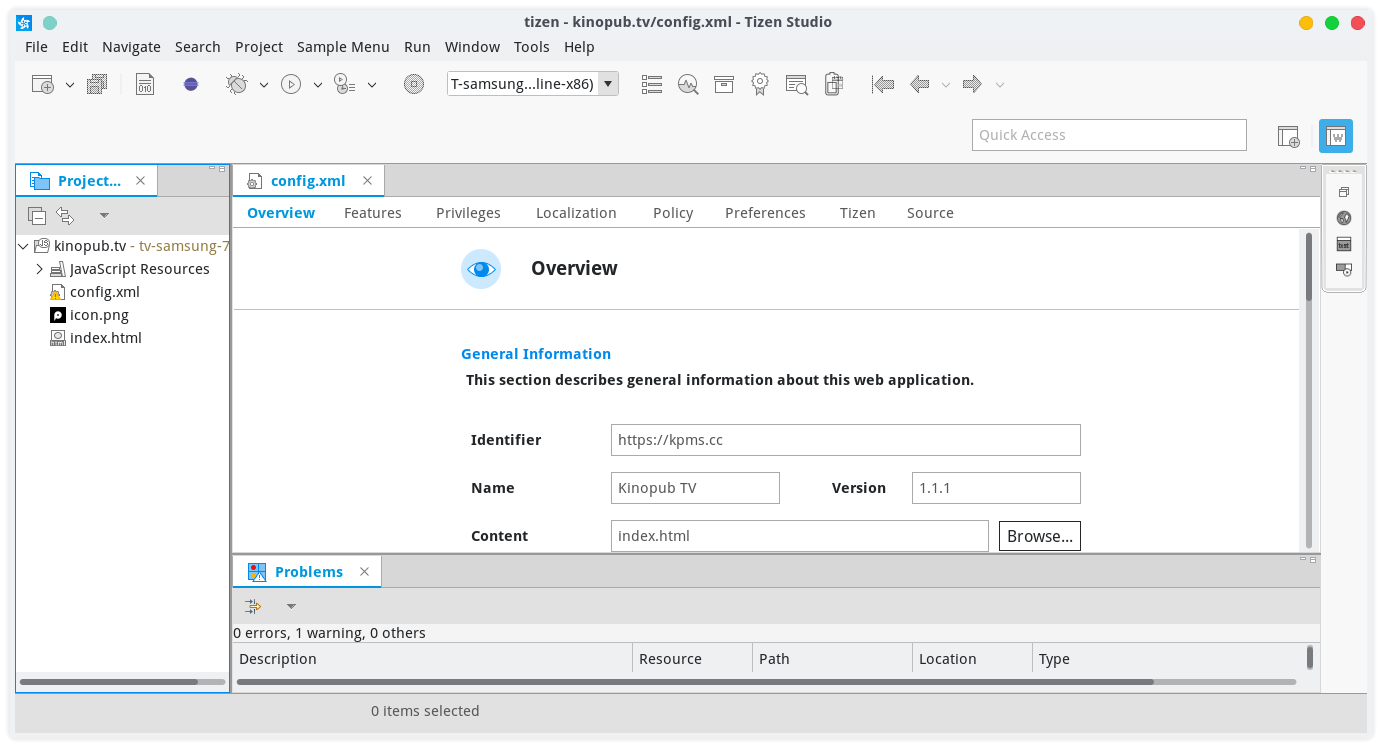Image resolution: width=1382 pixels, height=748 pixels.
Task: Open the dropdown arrow beside the New icon
Action: click(70, 85)
